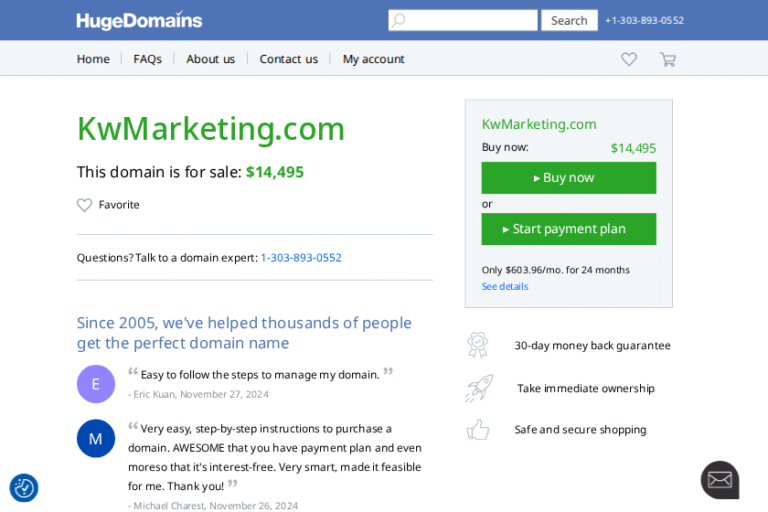Expand payment plan See details
Screen dimensions: 768x512
(505, 287)
